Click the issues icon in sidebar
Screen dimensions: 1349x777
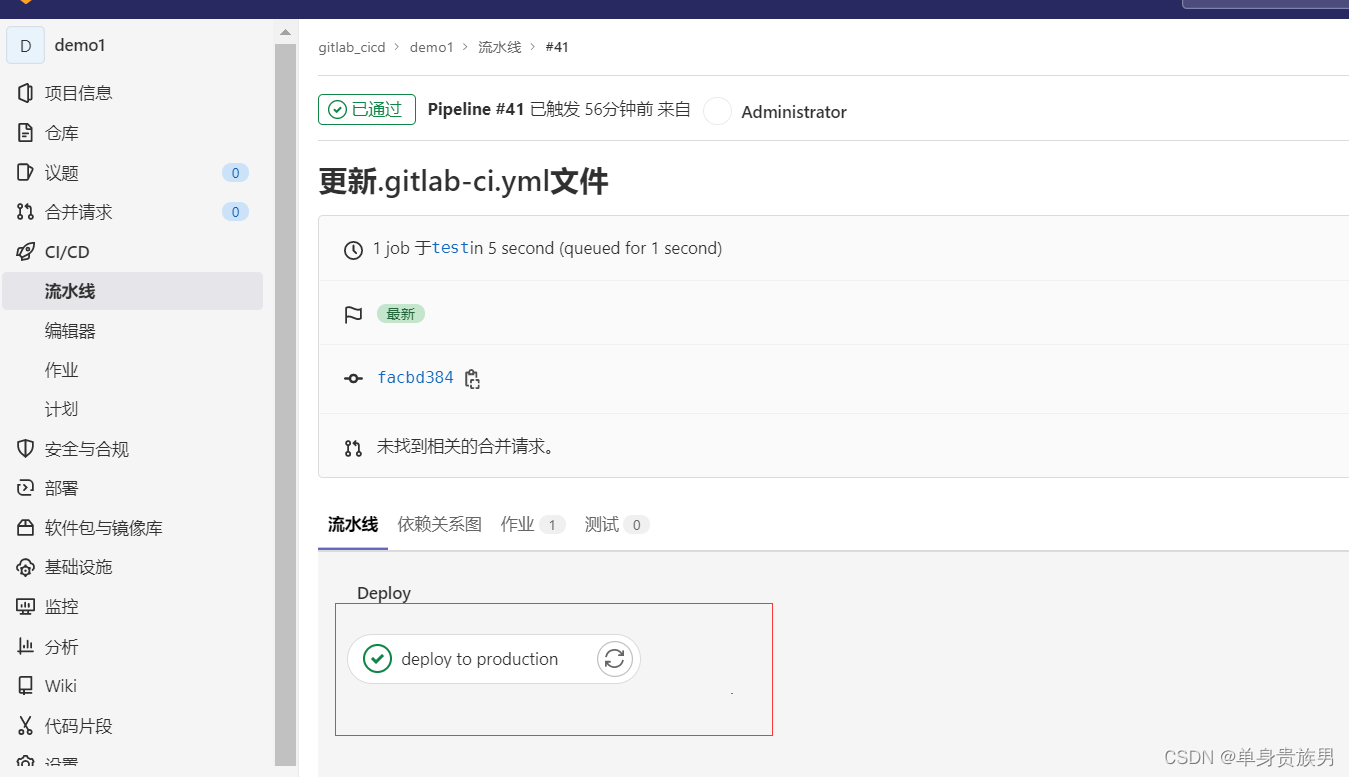tap(26, 172)
